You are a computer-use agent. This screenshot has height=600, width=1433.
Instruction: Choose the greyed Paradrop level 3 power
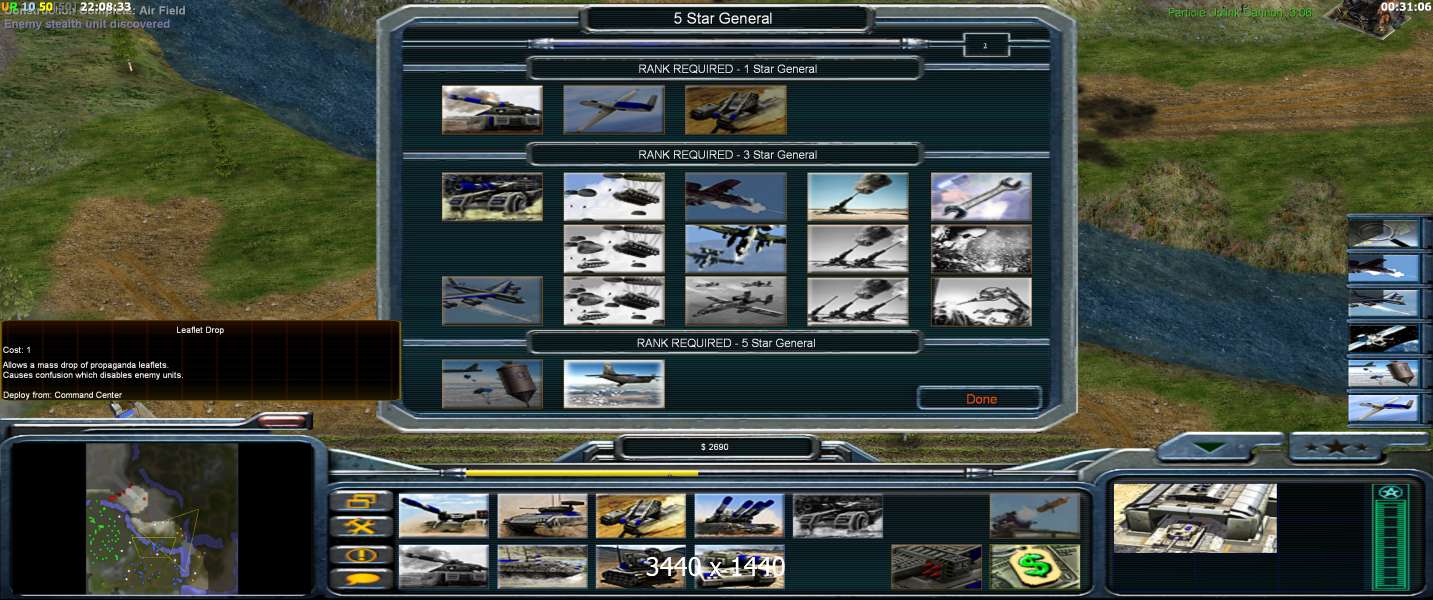point(614,301)
